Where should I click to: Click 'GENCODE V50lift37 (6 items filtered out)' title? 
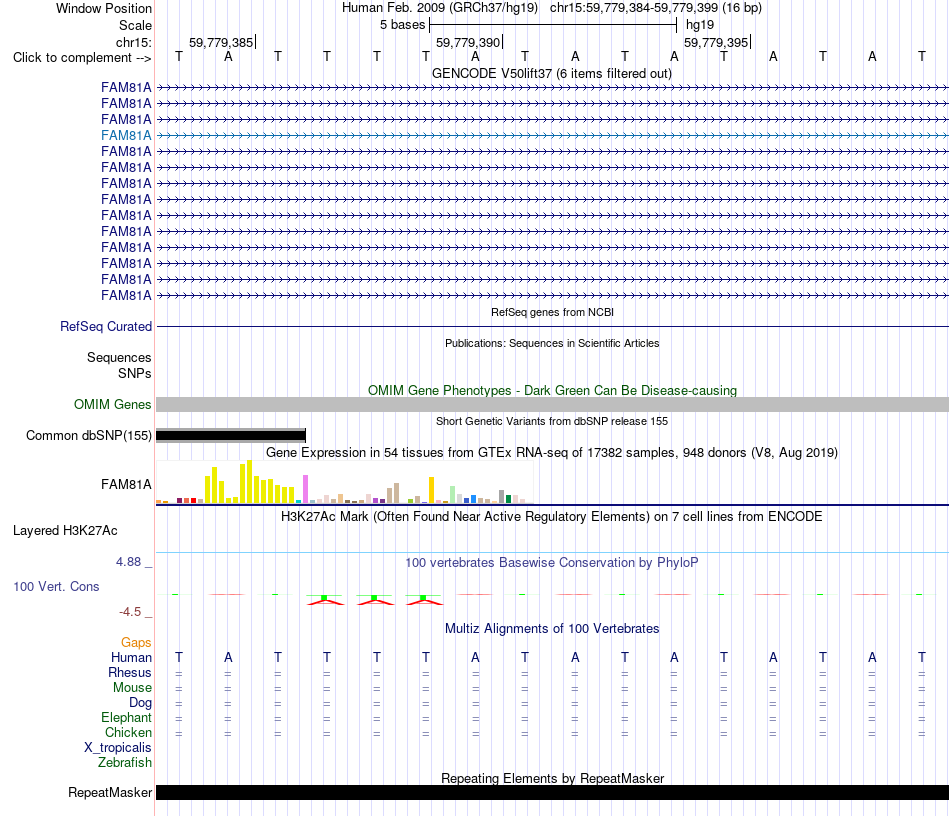pyautogui.click(x=551, y=74)
